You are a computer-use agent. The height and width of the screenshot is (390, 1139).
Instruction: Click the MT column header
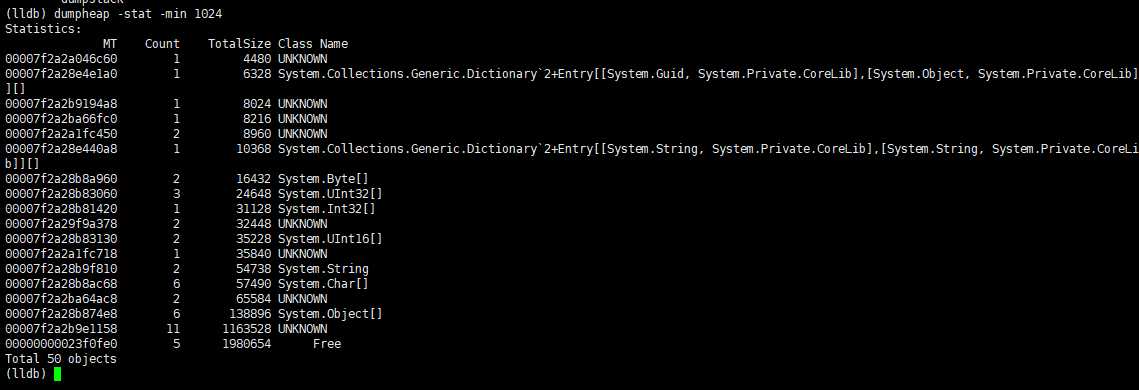point(110,44)
